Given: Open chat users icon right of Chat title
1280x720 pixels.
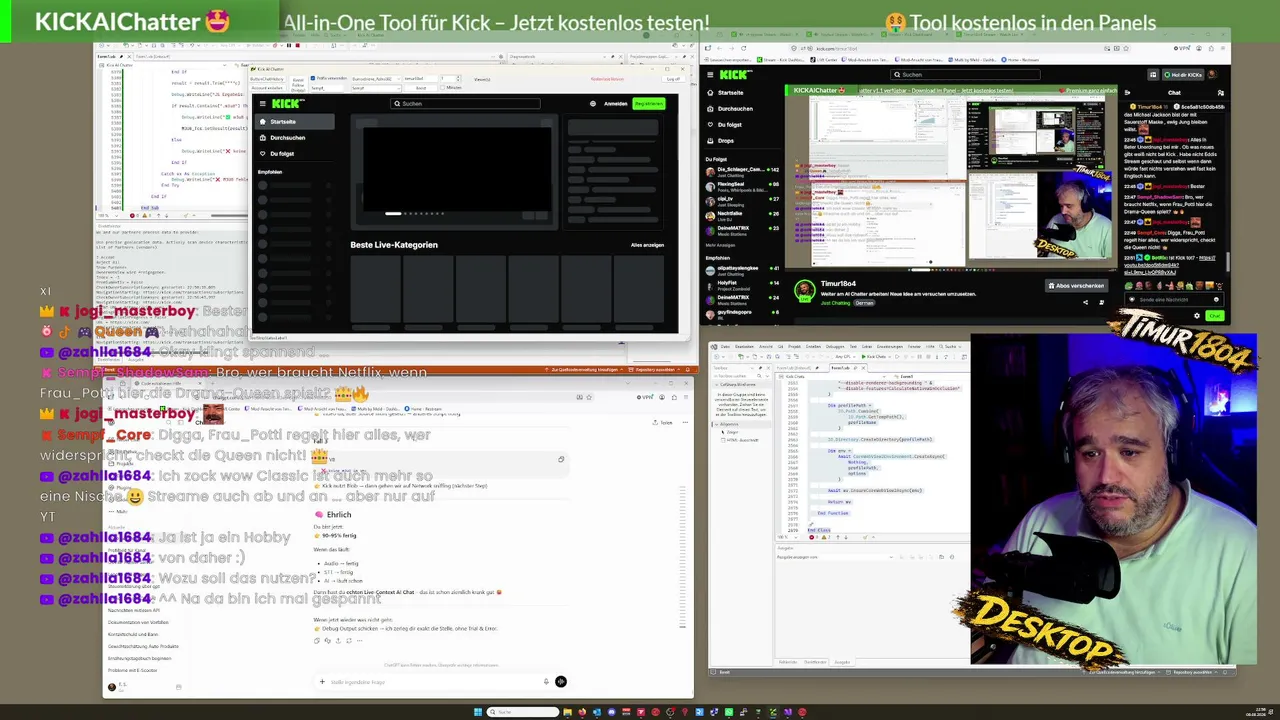Looking at the screenshot, I should [x=1220, y=93].
